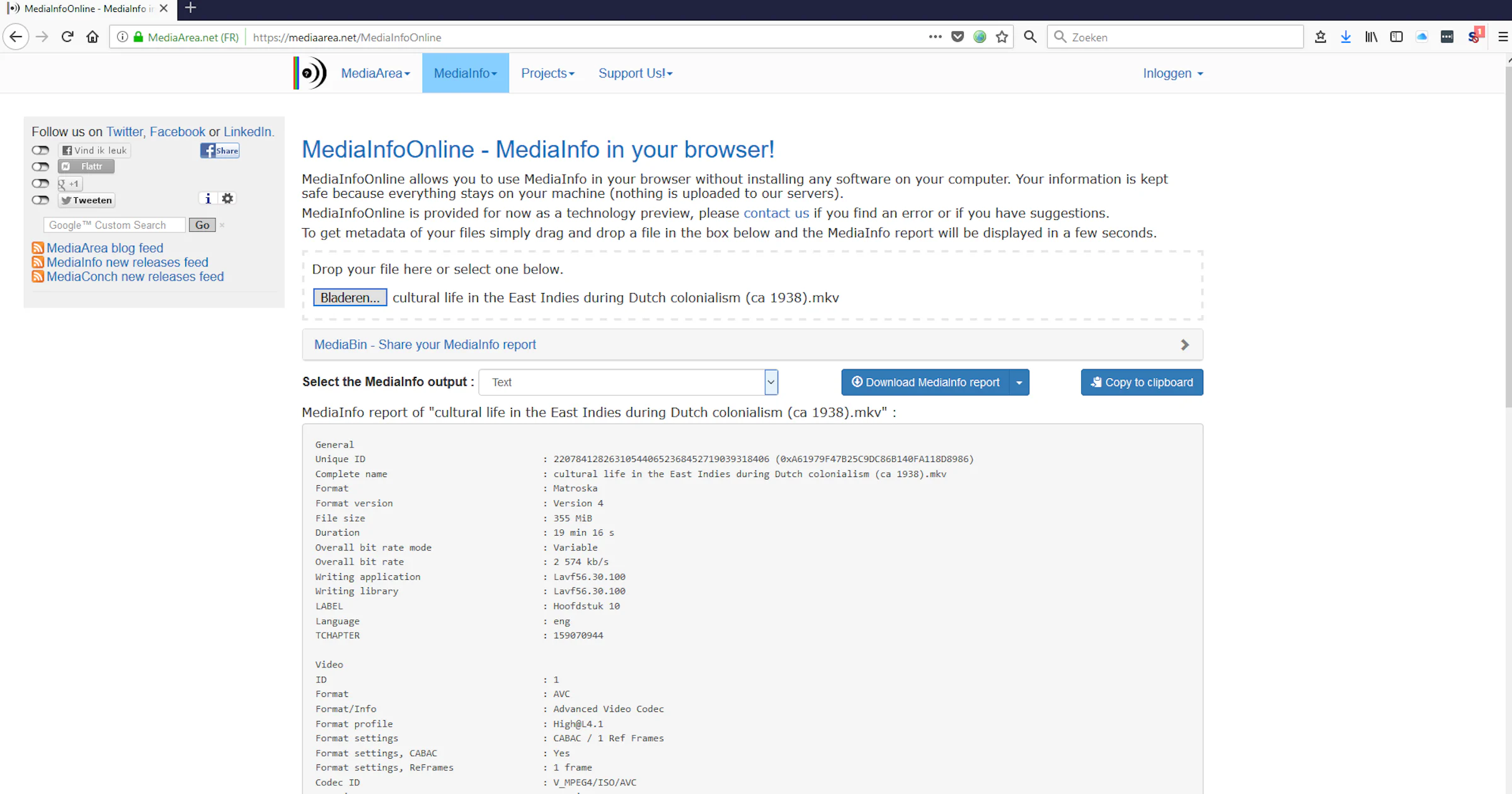
Task: Go to the browser home page icon
Action: 93,37
